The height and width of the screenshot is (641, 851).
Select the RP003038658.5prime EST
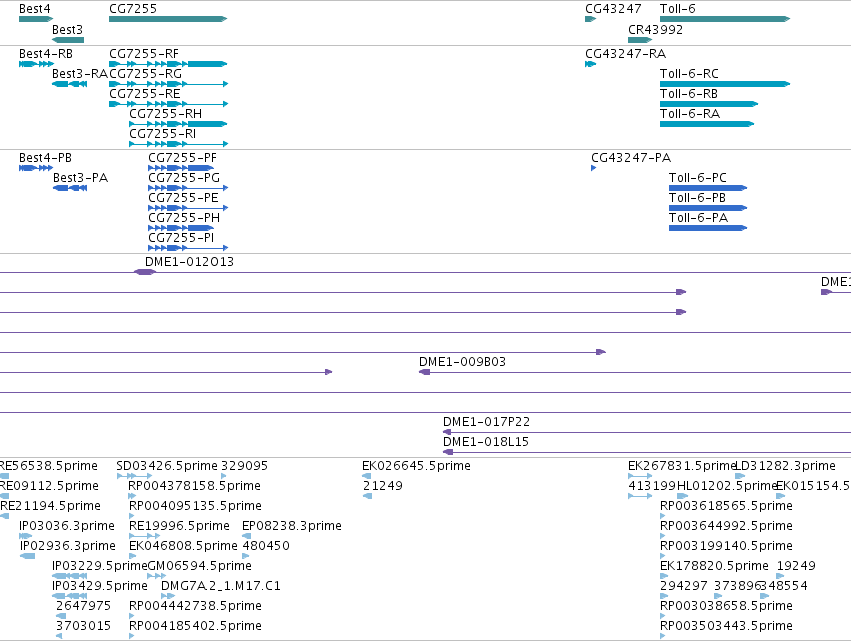pyautogui.click(x=663, y=617)
